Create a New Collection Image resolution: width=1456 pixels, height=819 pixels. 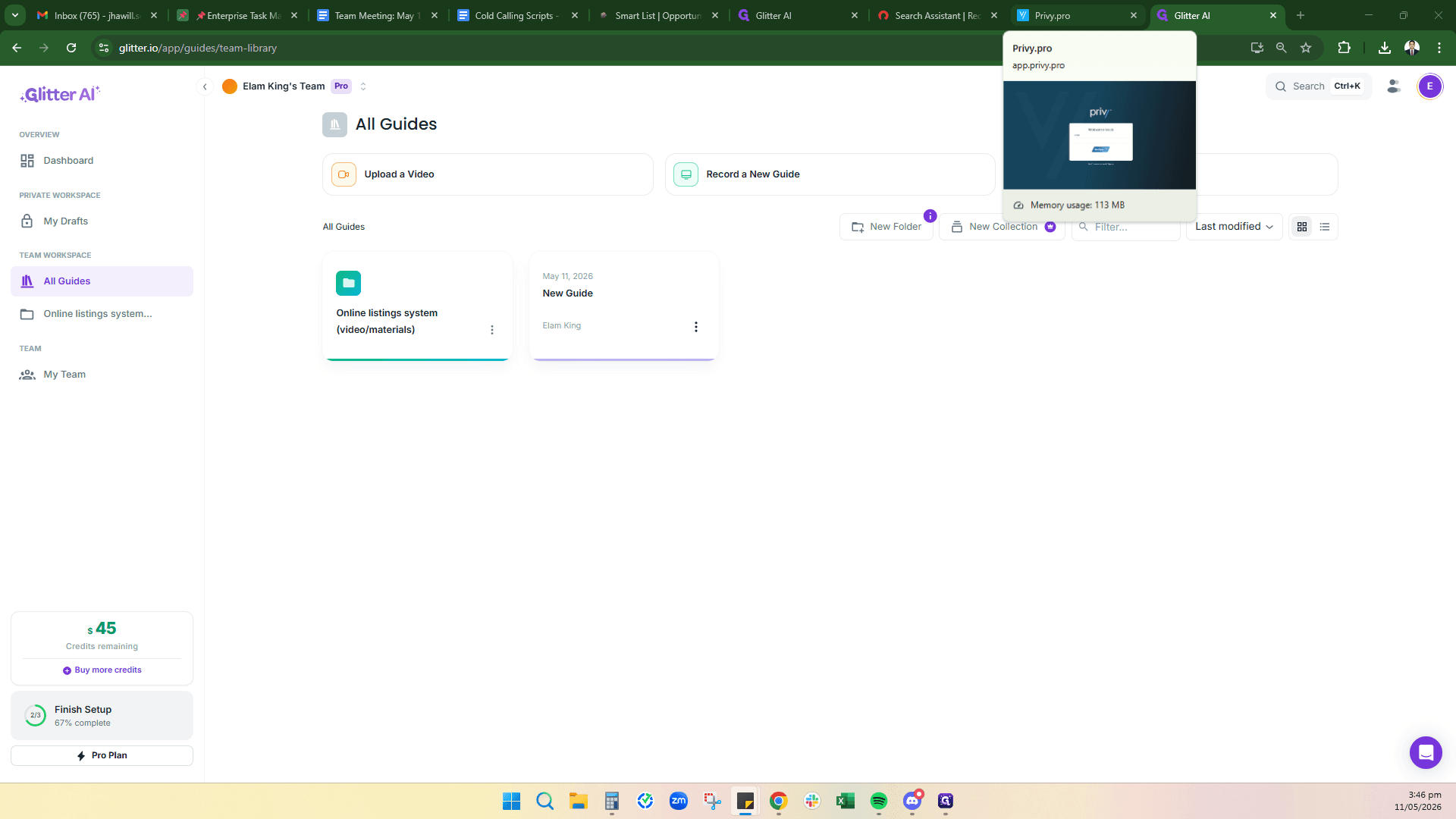pyautogui.click(x=1002, y=227)
